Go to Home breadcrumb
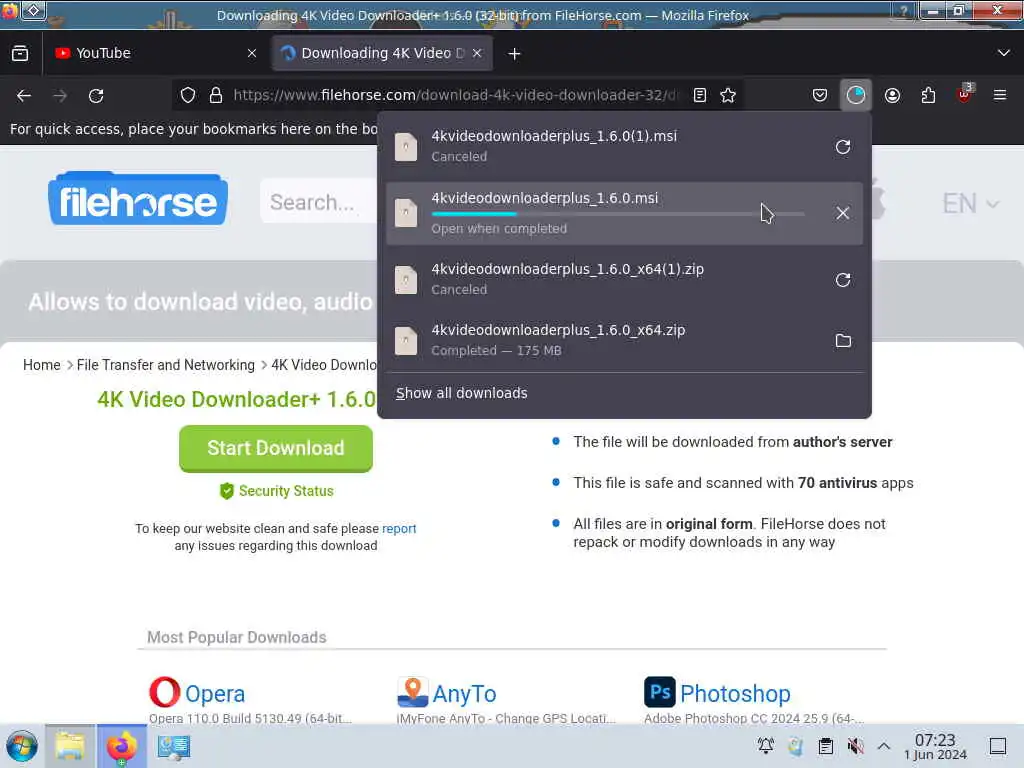 tap(42, 365)
